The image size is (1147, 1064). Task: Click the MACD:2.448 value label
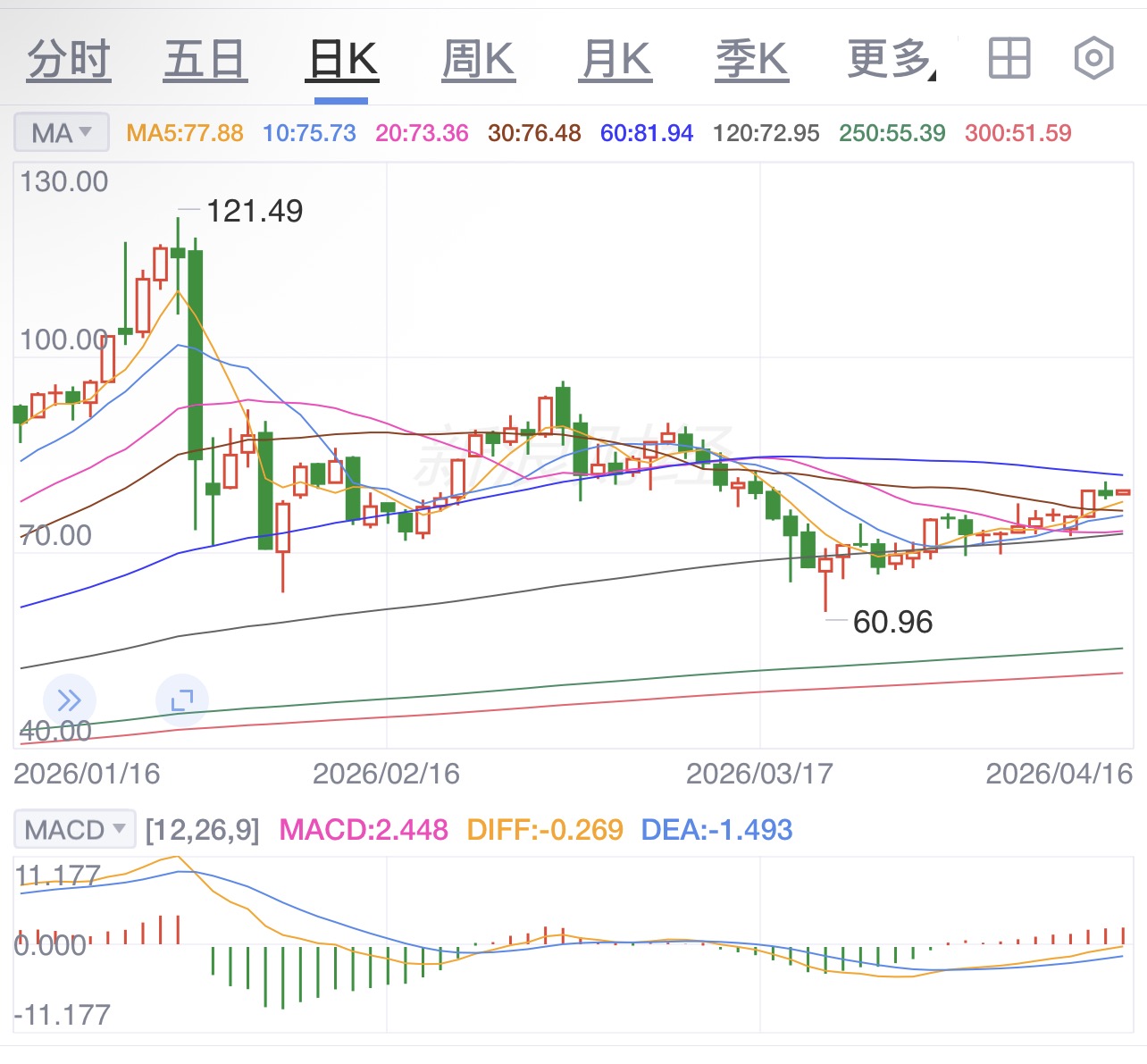364,830
